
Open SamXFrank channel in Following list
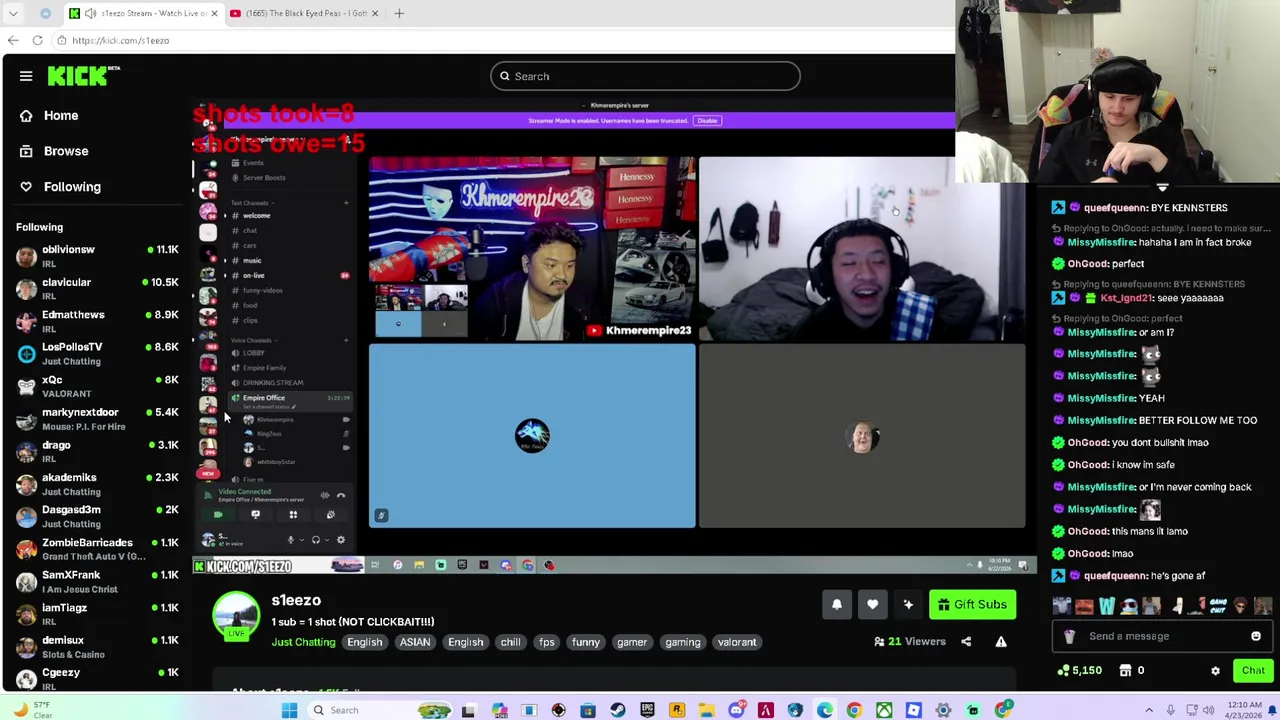pyautogui.click(x=97, y=582)
